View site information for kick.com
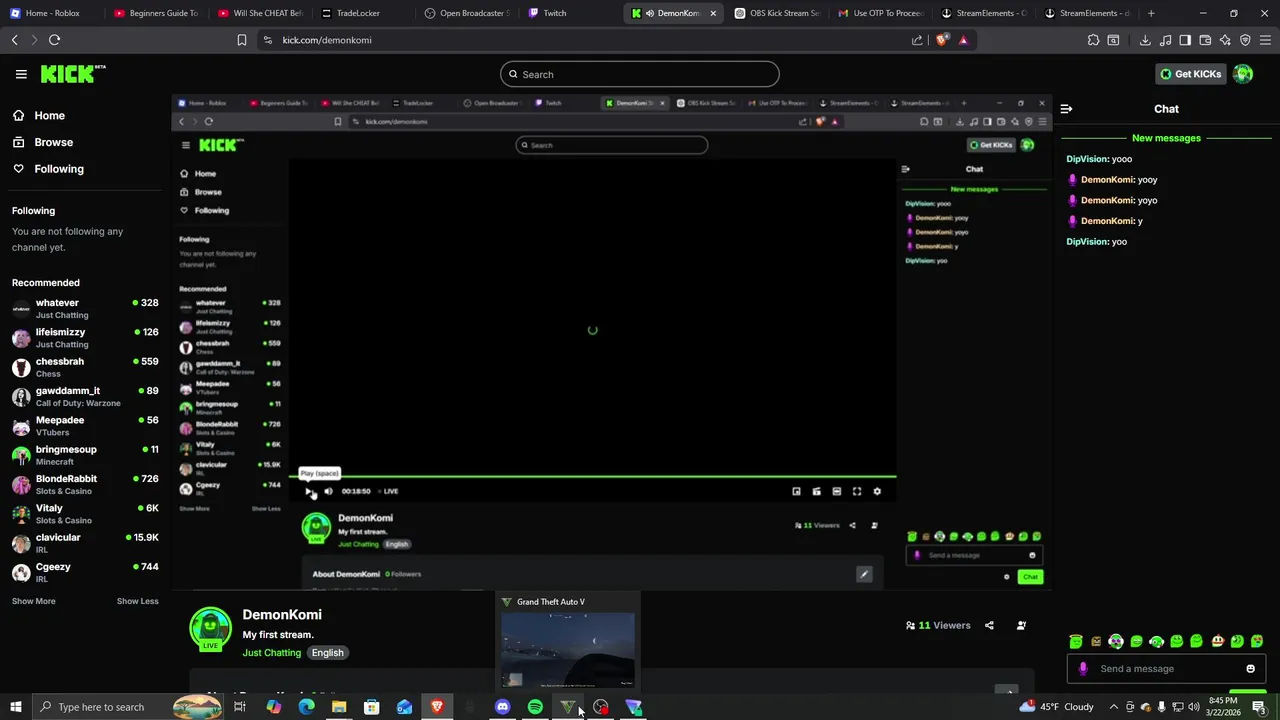The height and width of the screenshot is (720, 1280). (267, 40)
